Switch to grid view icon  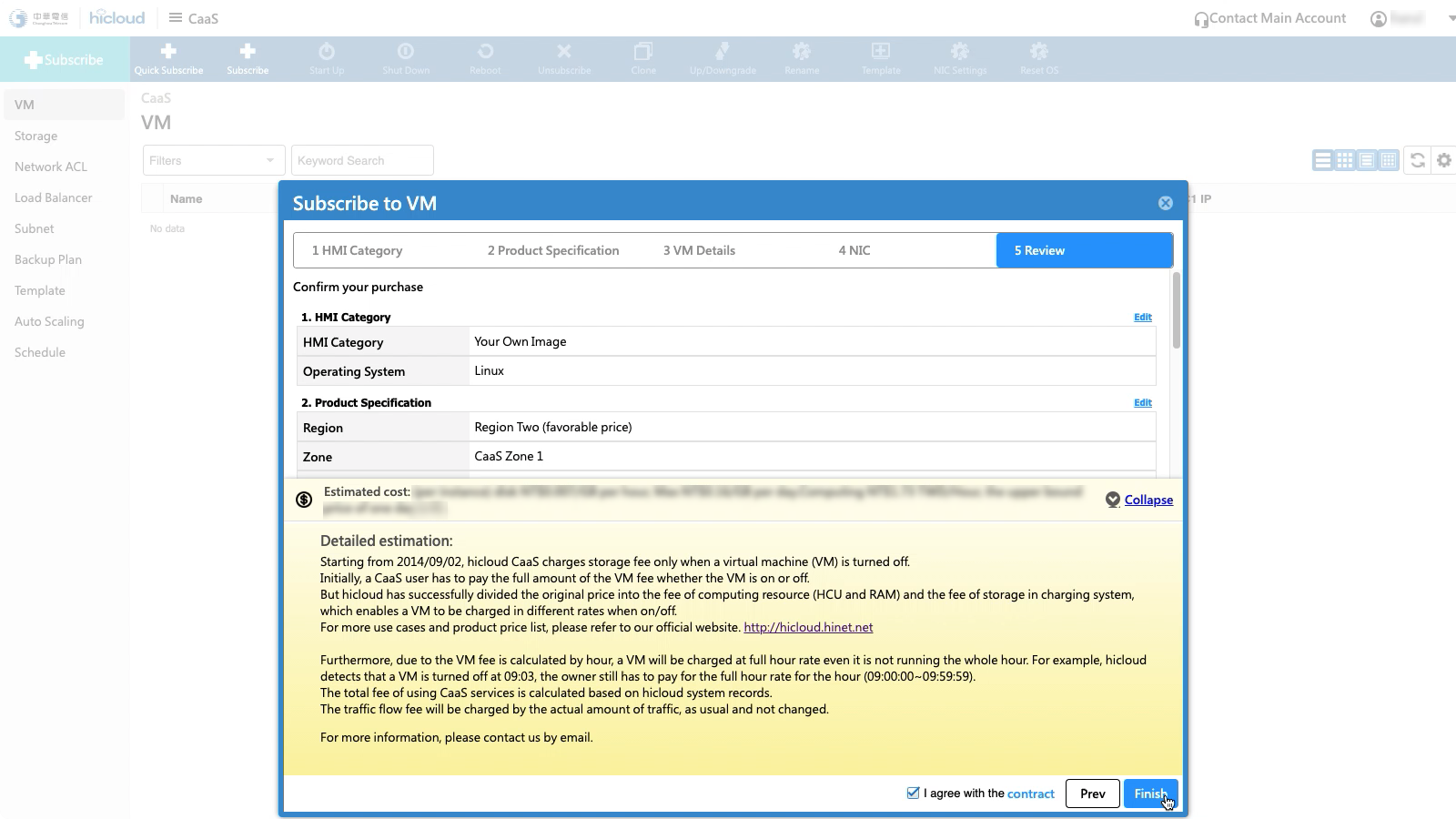1344,161
